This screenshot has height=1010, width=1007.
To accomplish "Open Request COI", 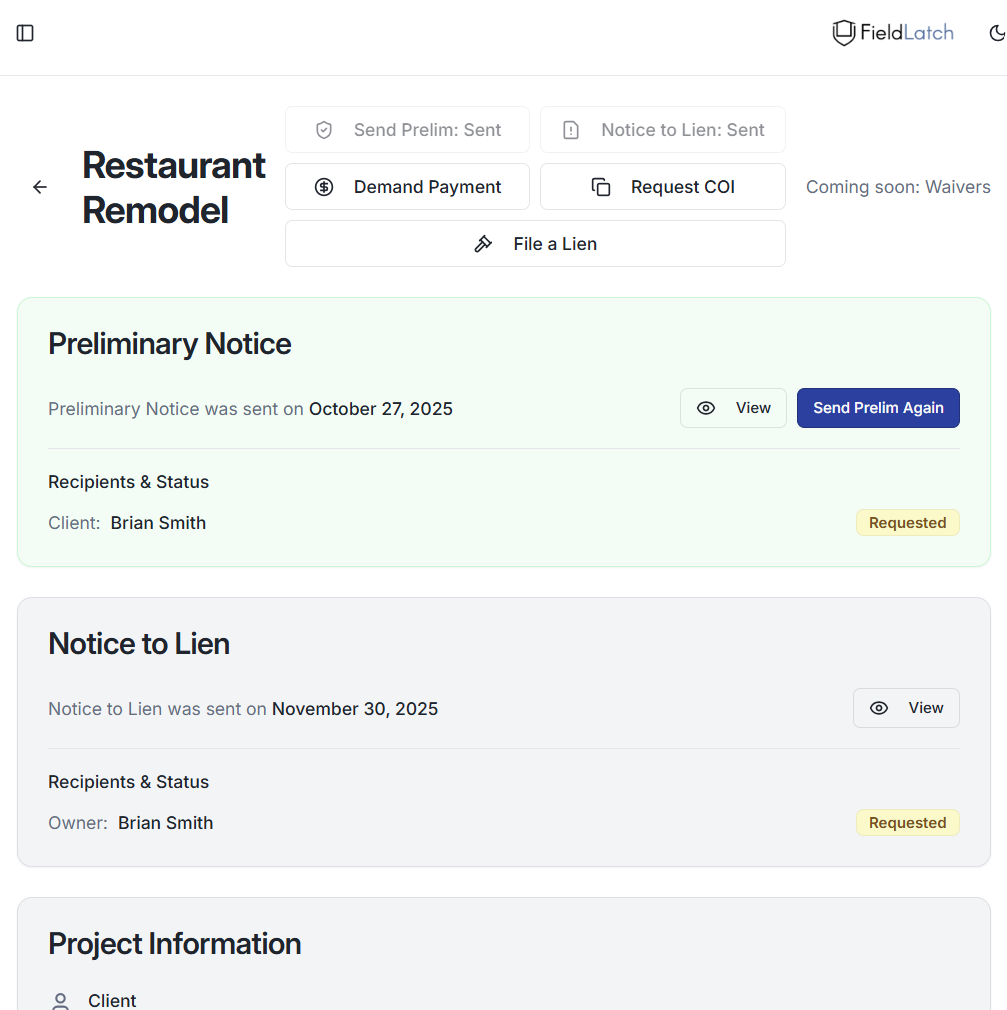I will pos(662,187).
